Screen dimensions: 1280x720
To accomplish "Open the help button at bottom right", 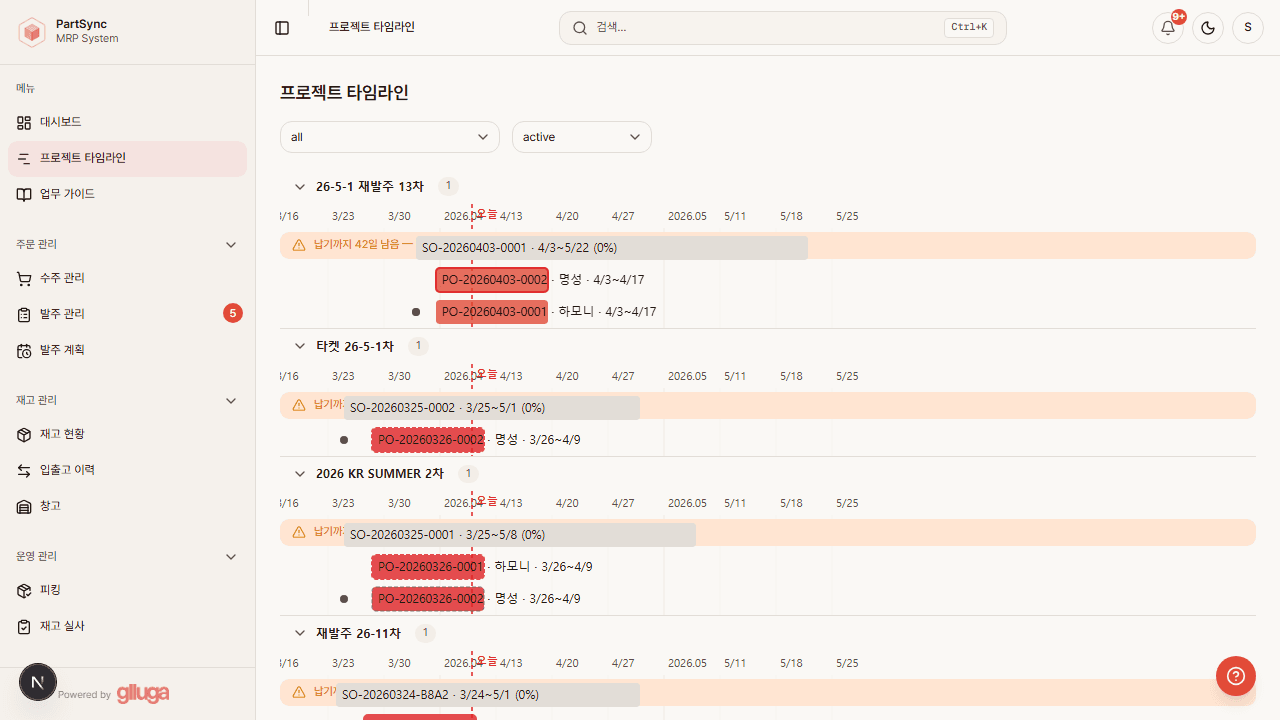I will [1235, 676].
